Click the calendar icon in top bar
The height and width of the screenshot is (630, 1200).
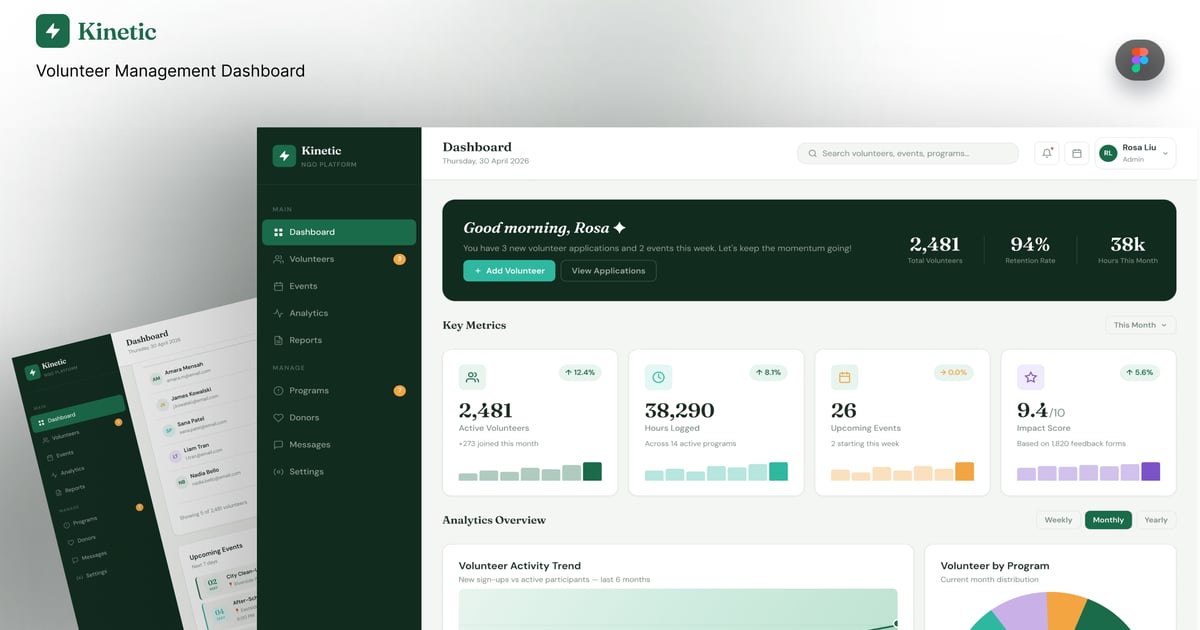[1077, 153]
